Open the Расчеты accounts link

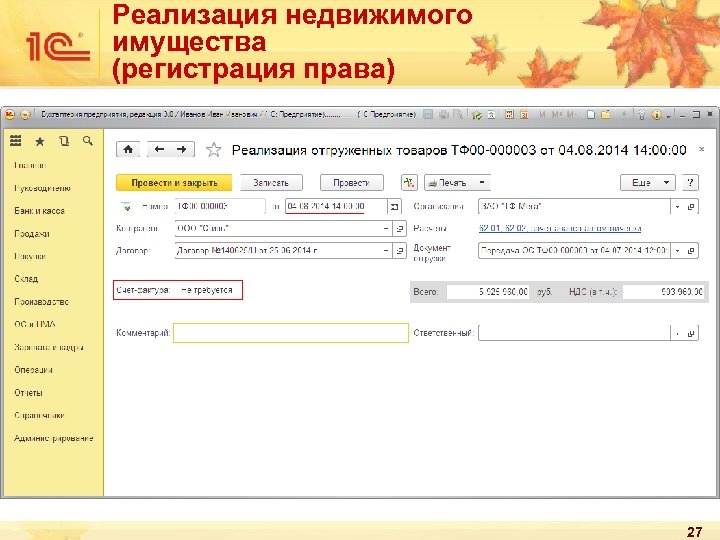click(x=560, y=228)
